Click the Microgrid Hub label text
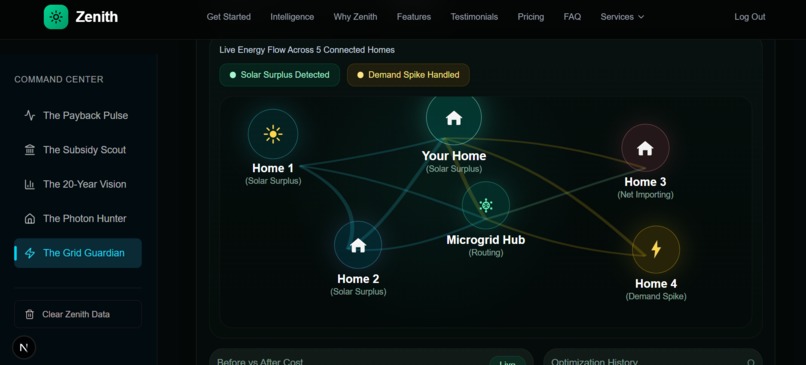 tap(486, 240)
